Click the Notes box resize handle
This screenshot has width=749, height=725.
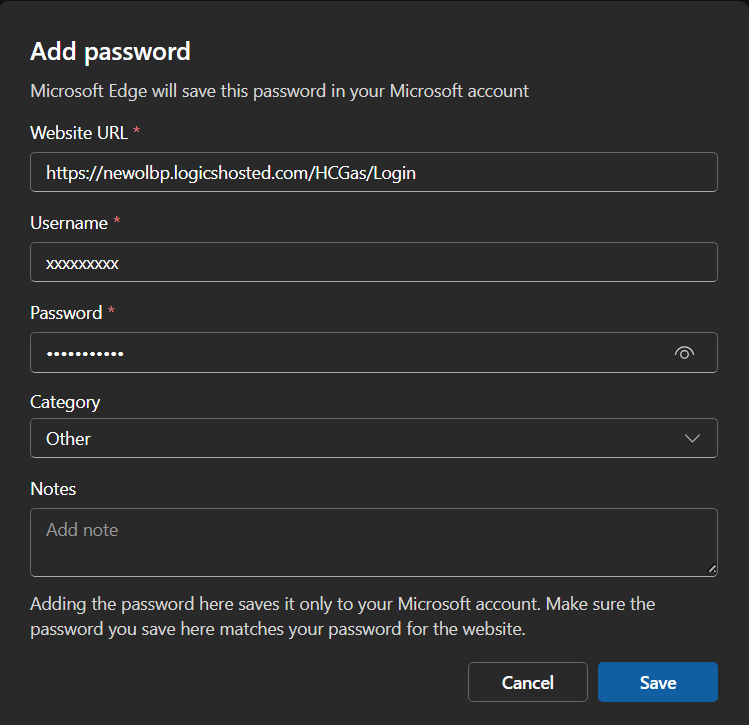(x=712, y=570)
